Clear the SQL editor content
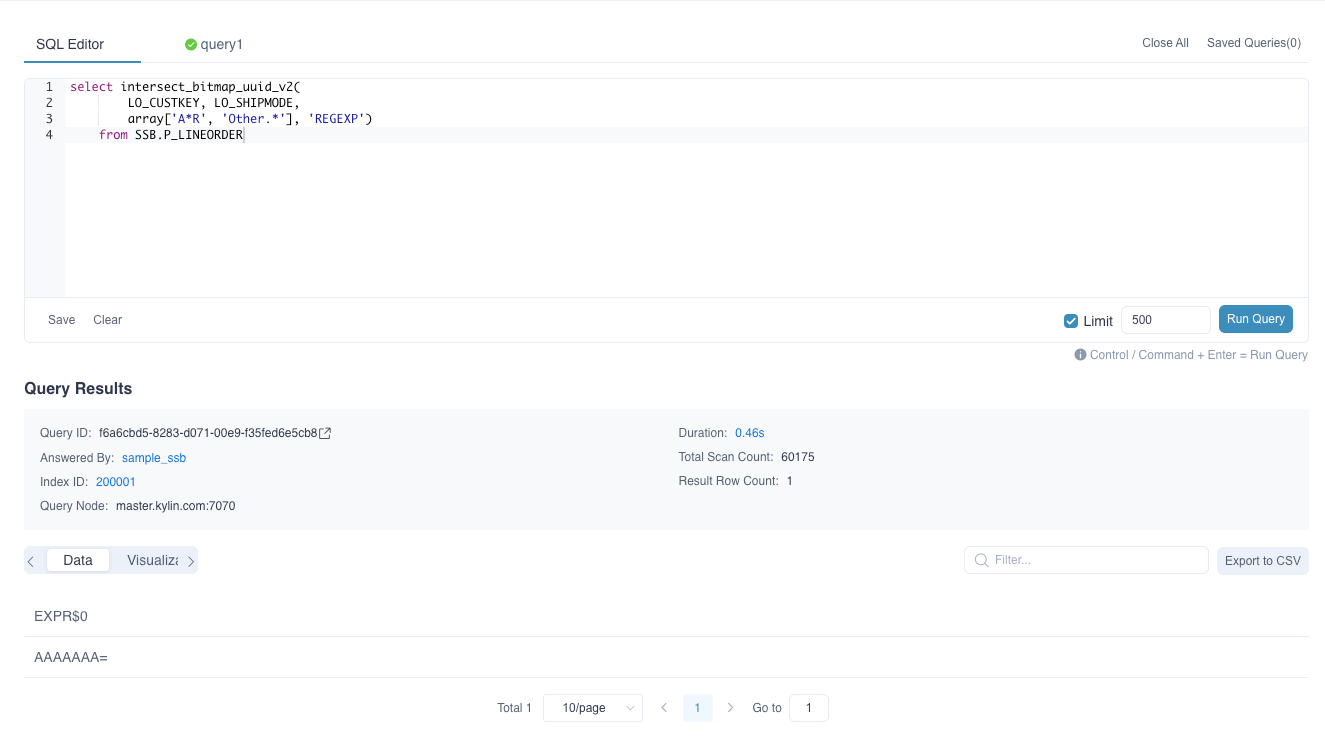The height and width of the screenshot is (743, 1325). click(x=107, y=320)
